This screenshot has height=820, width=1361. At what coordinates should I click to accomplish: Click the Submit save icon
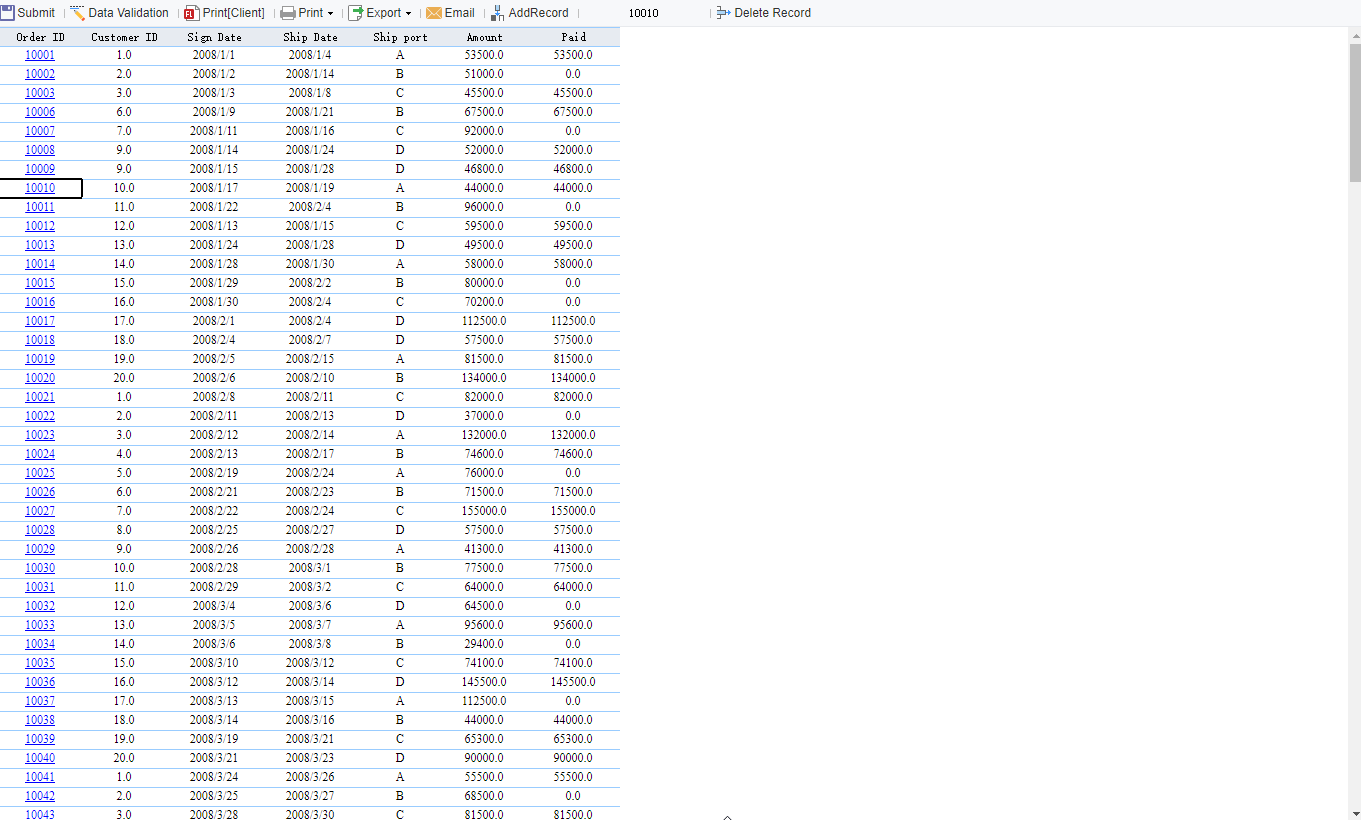coord(9,12)
